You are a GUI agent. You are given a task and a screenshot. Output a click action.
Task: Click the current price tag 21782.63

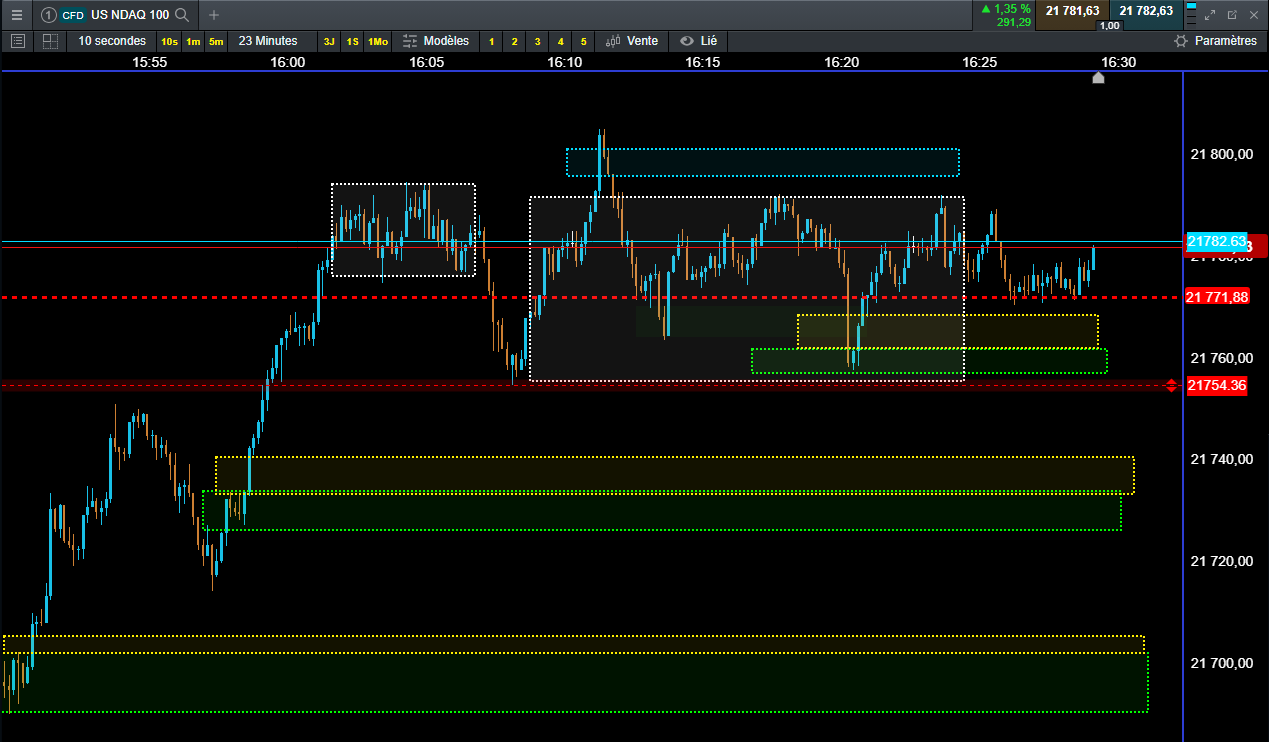coord(1217,242)
